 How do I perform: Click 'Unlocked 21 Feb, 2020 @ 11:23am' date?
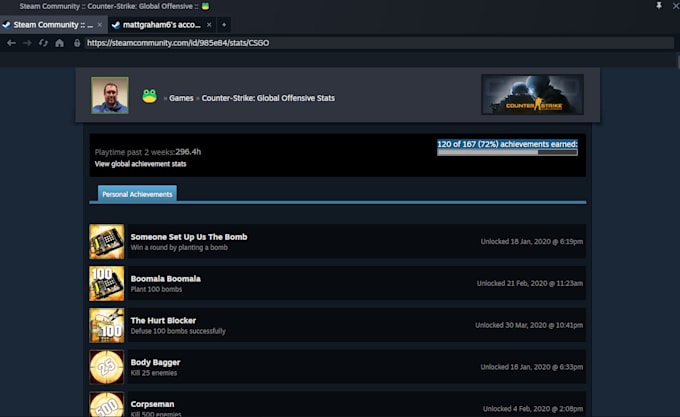click(x=530, y=283)
